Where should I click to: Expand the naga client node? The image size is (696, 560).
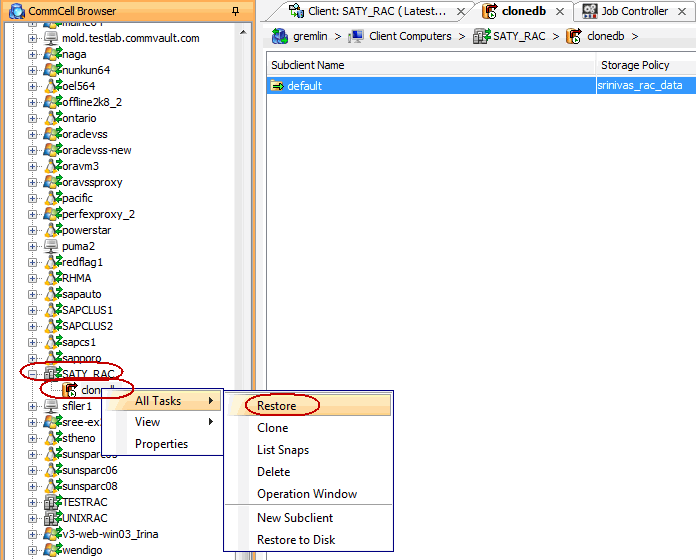point(32,55)
